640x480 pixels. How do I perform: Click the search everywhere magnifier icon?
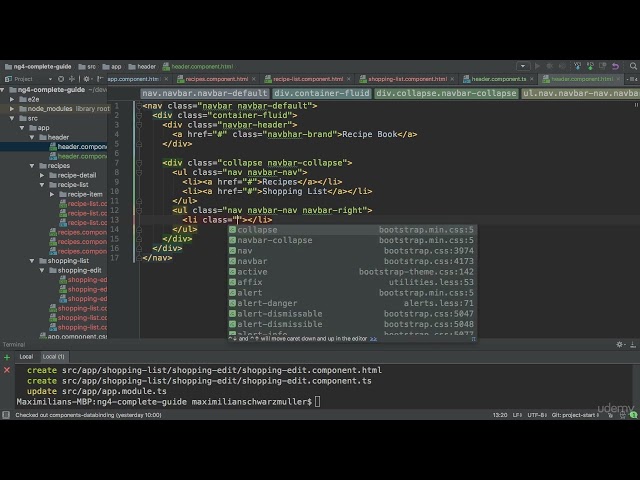pos(631,66)
